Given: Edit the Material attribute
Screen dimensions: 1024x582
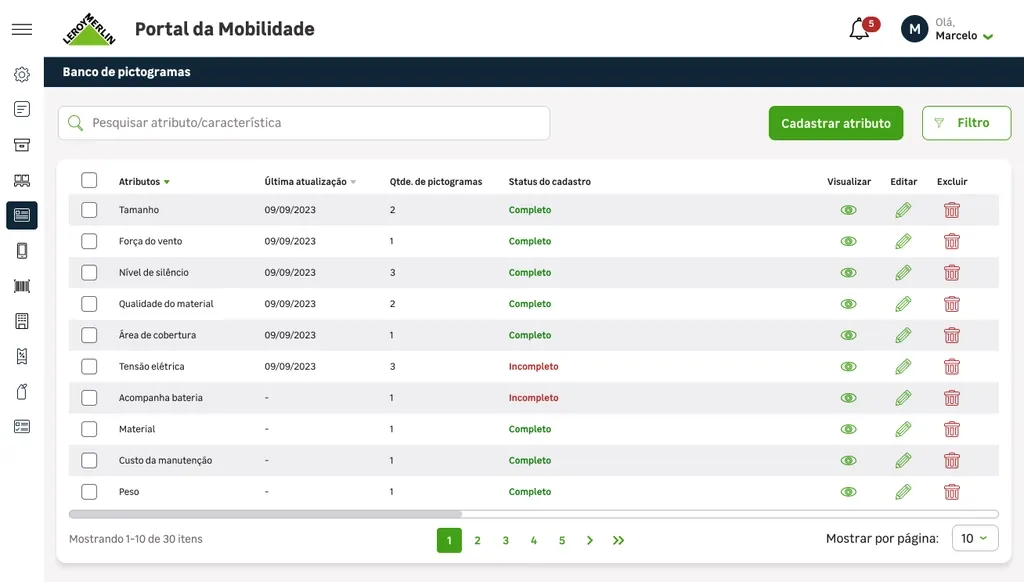Looking at the screenshot, I should click(903, 429).
